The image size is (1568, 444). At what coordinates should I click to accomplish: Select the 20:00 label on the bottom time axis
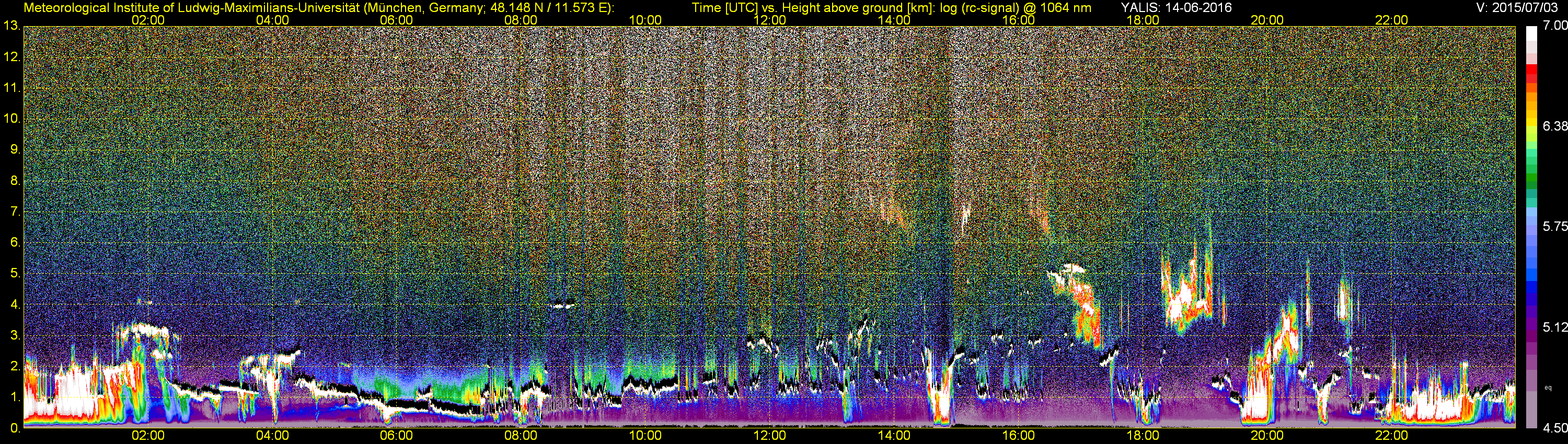(1267, 436)
